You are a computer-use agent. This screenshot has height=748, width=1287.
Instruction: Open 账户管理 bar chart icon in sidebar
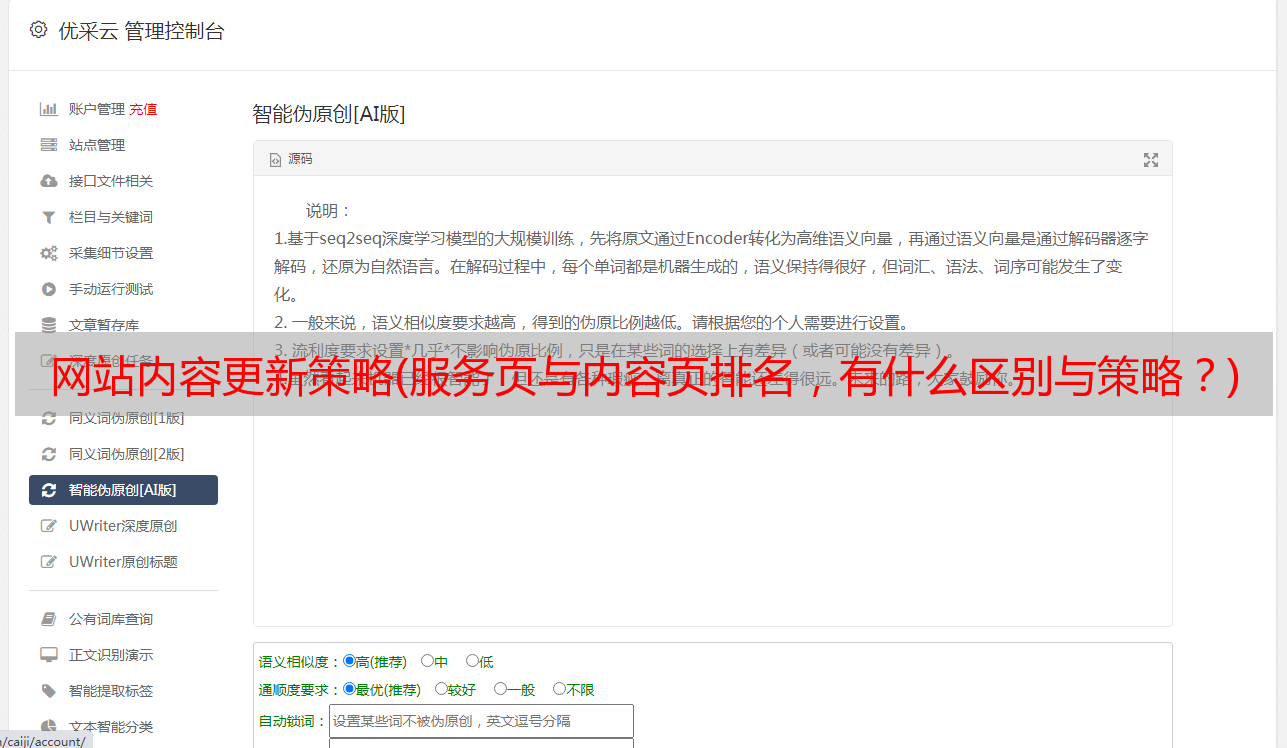(48, 109)
